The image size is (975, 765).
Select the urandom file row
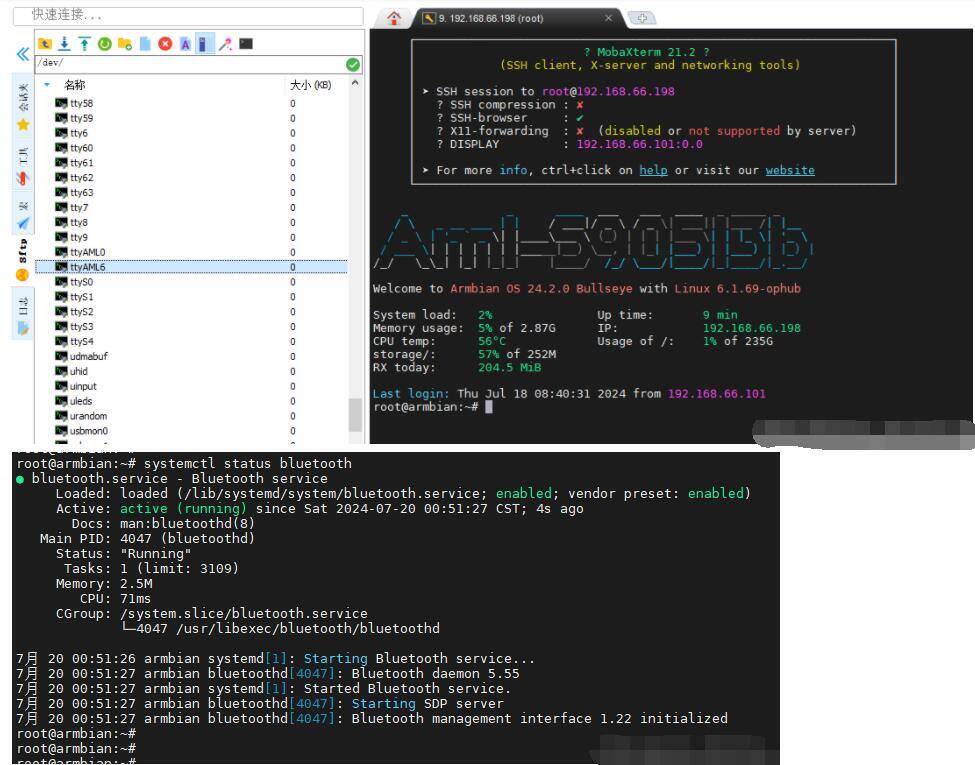[192, 417]
